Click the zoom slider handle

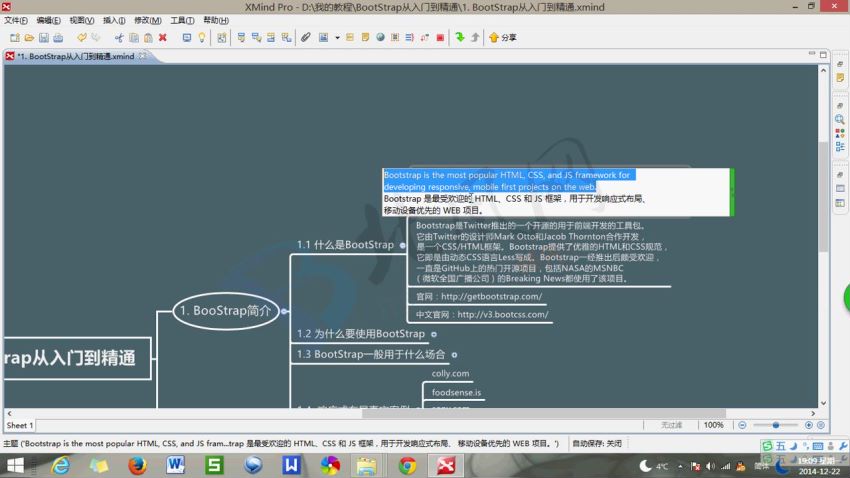[776, 425]
